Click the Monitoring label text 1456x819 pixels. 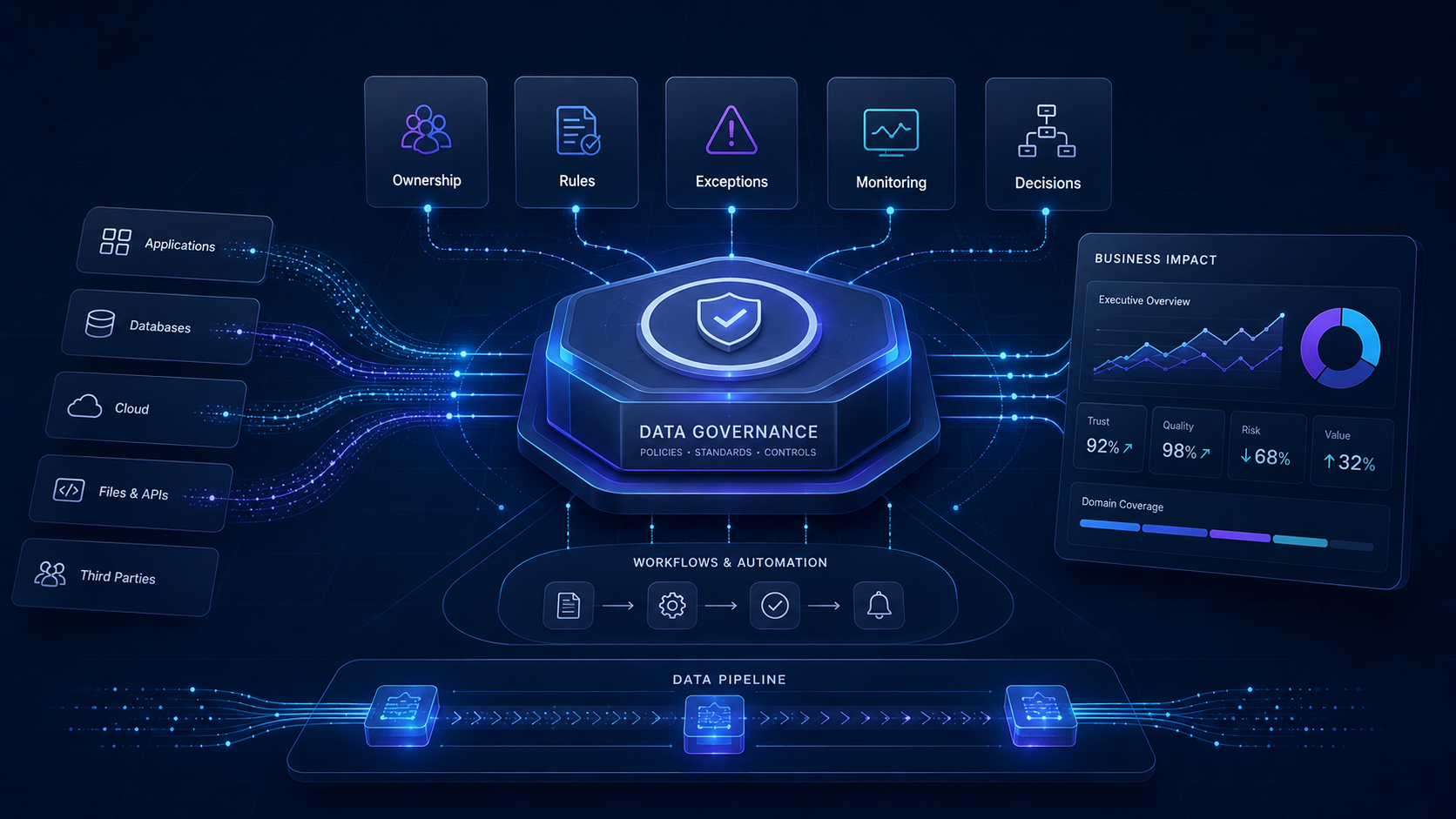tap(891, 182)
